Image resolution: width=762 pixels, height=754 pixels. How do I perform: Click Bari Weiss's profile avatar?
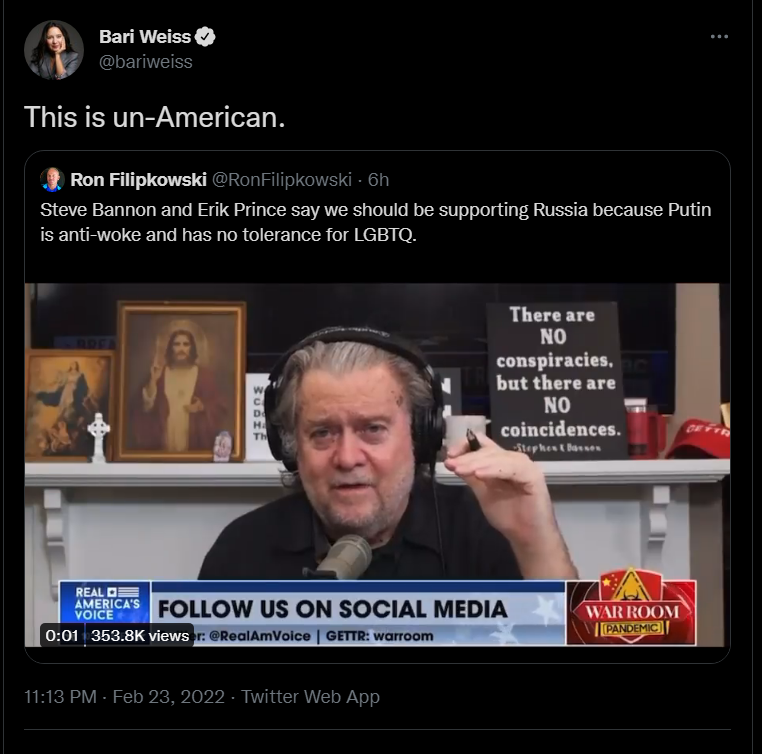coord(53,49)
